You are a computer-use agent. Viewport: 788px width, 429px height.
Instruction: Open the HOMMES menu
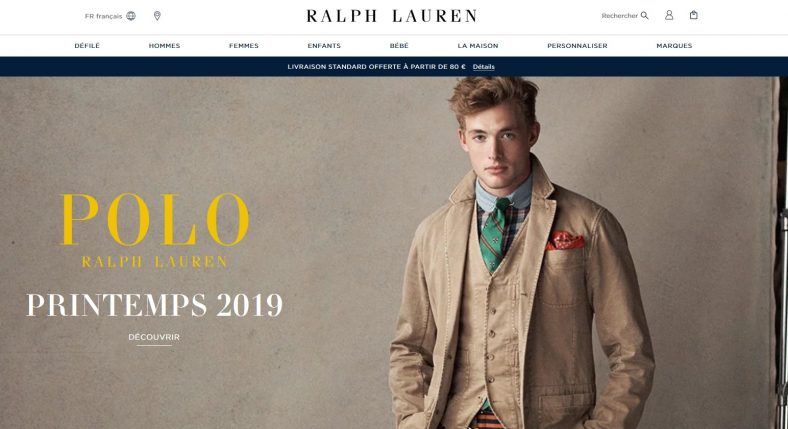pyautogui.click(x=164, y=46)
